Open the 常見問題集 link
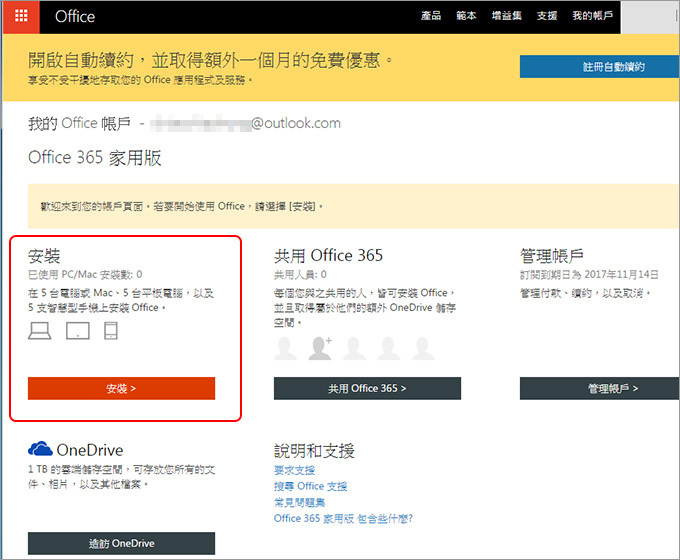Screen dimensions: 680x560 300,502
